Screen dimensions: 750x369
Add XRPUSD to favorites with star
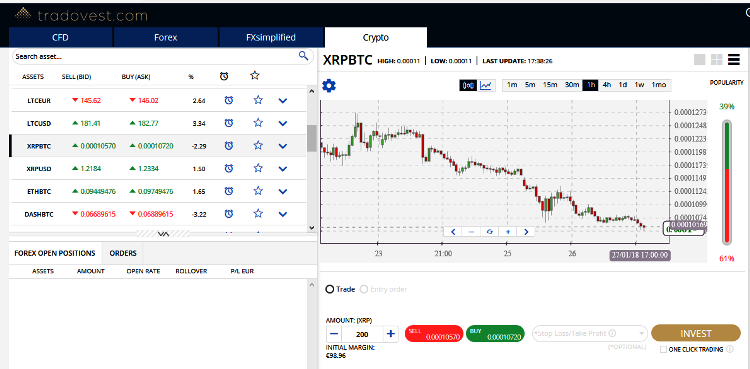coord(258,168)
